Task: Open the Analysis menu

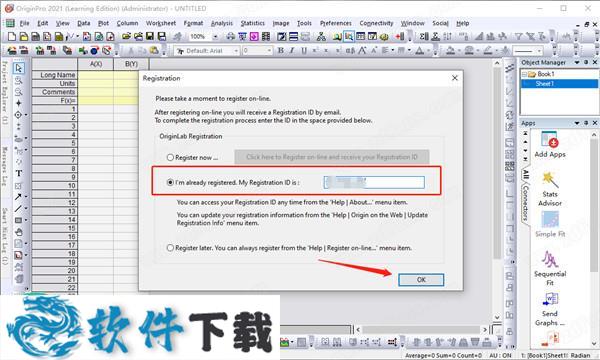Action: click(222, 23)
